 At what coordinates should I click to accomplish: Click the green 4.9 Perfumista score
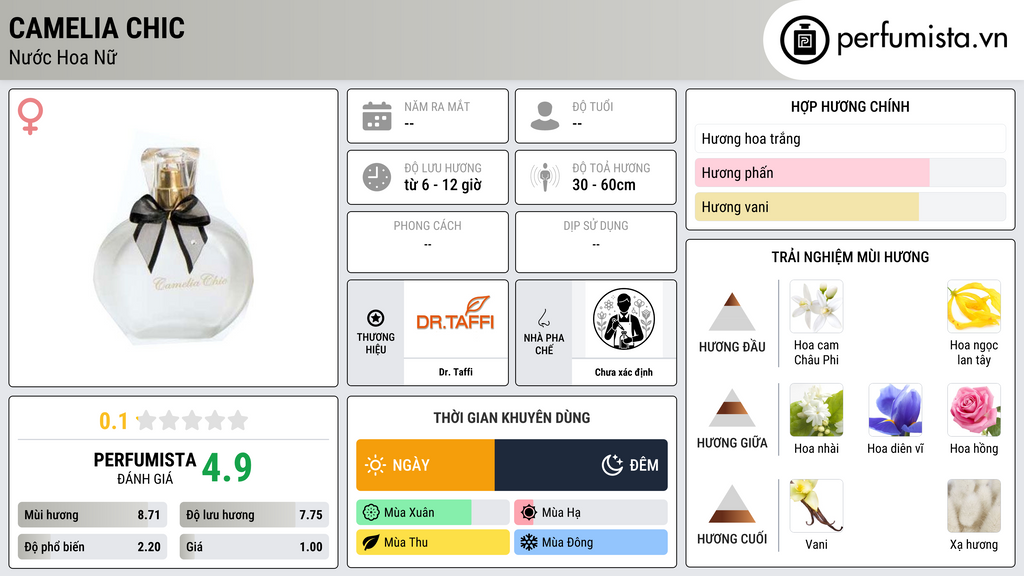(227, 468)
